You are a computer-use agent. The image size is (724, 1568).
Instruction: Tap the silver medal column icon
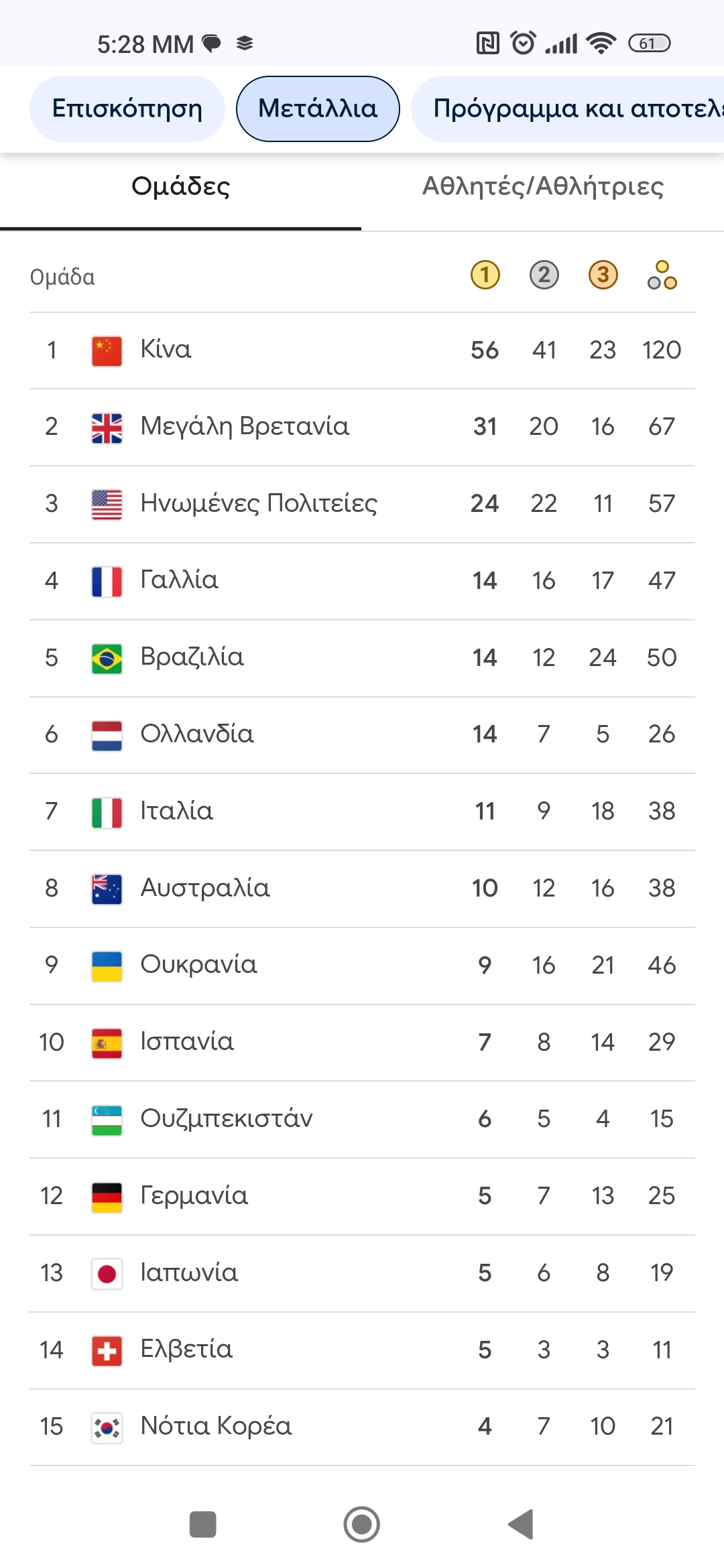coord(544,275)
